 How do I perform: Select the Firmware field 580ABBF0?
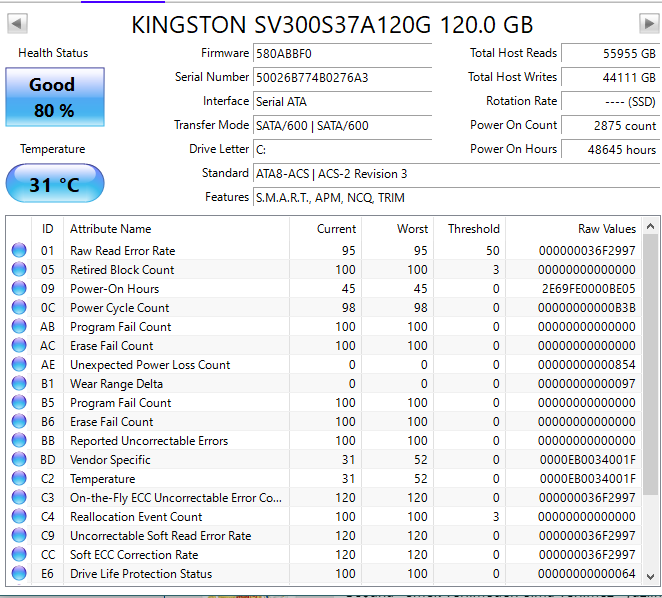click(x=342, y=54)
